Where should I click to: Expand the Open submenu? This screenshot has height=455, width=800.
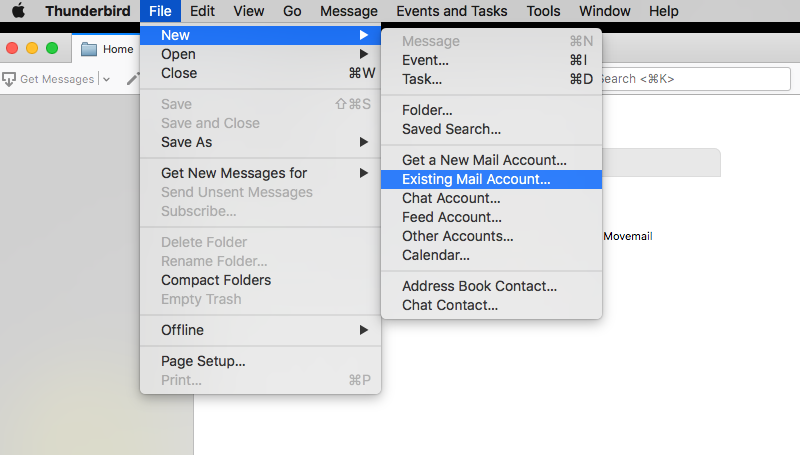tap(261, 54)
